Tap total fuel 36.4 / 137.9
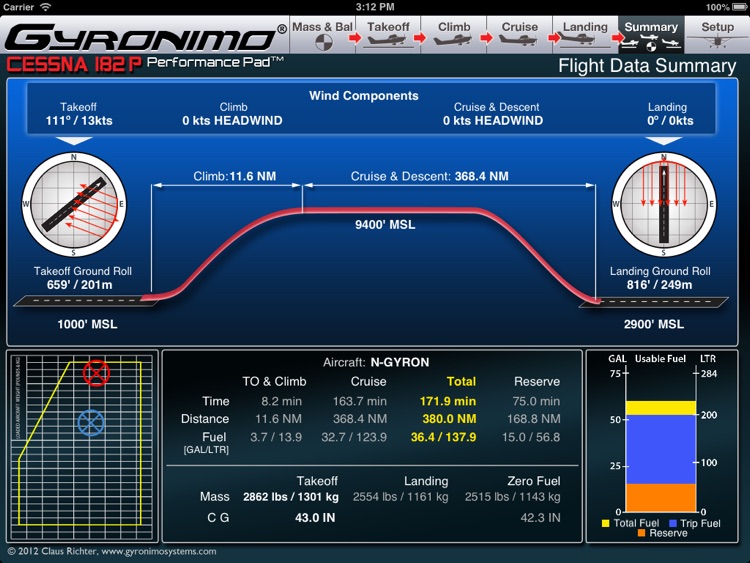This screenshot has width=750, height=563. tap(443, 437)
